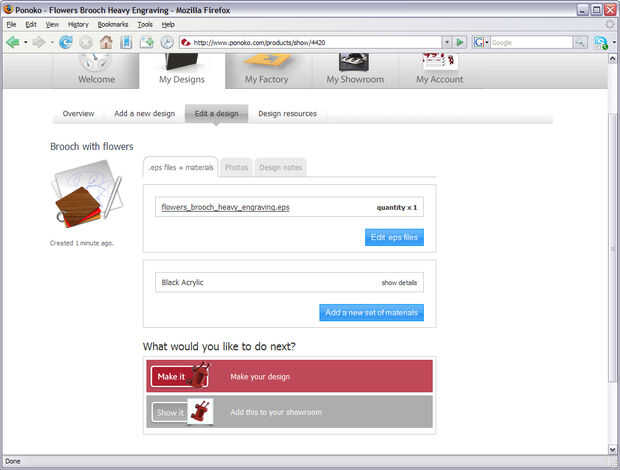Viewport: 620px width, 470px height.
Task: Click Add this to your showroom text
Action: point(276,412)
